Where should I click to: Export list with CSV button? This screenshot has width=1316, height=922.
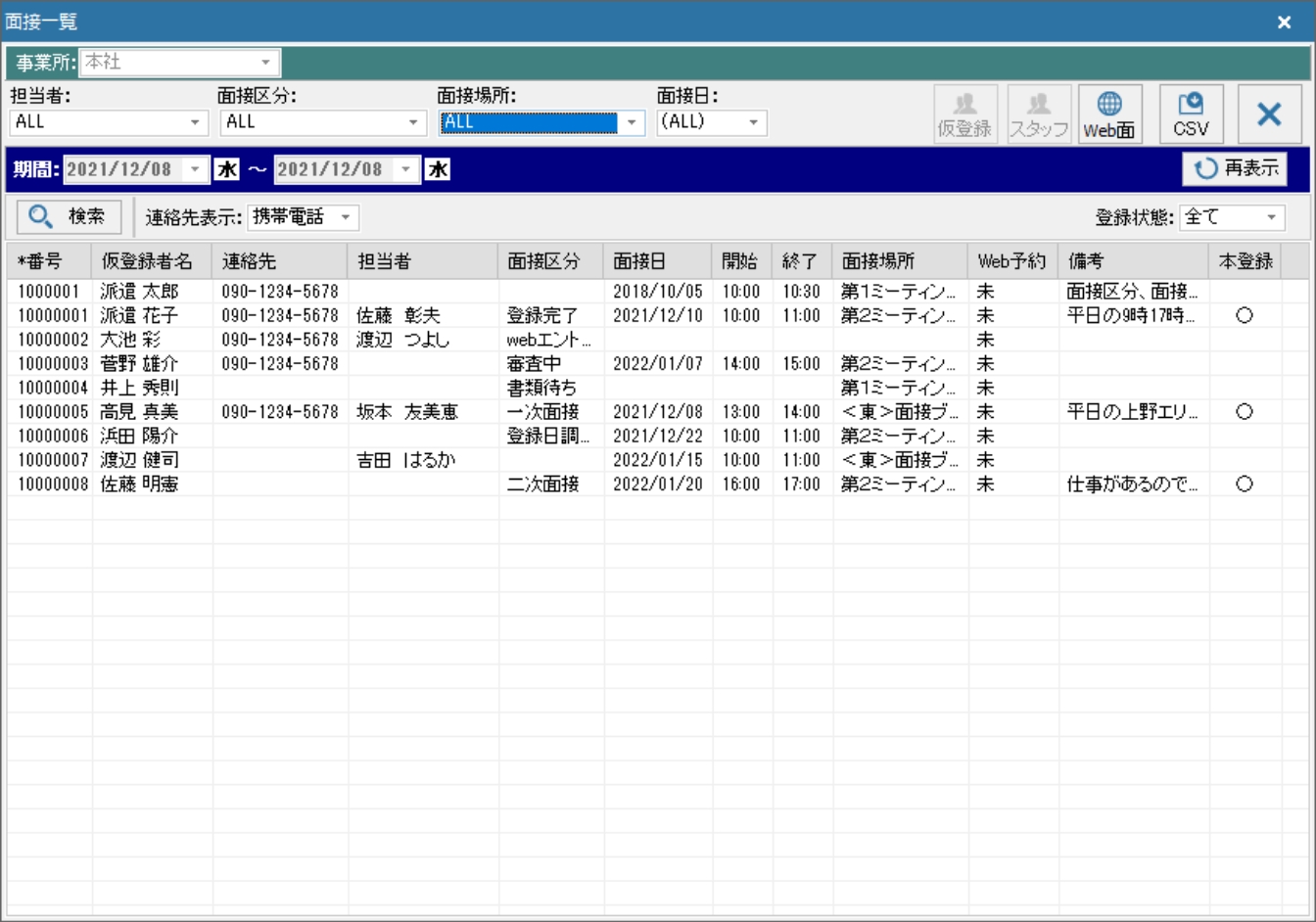click(x=1191, y=115)
